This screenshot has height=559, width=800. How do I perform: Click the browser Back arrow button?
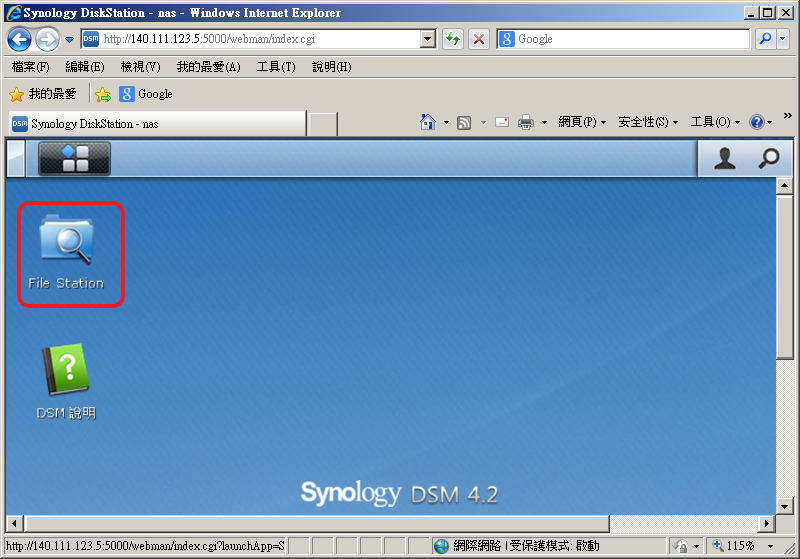click(x=19, y=39)
